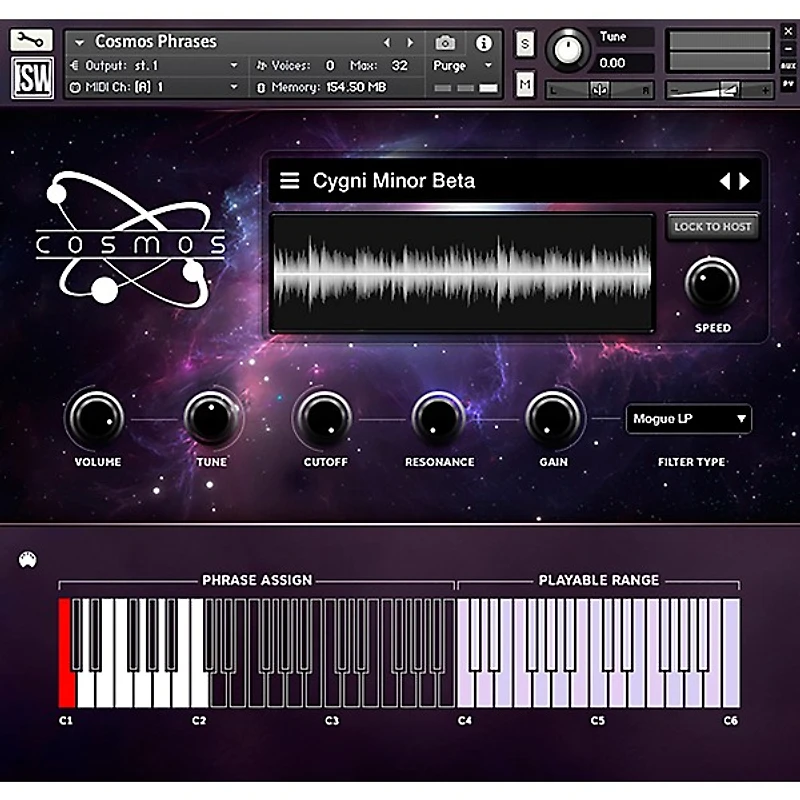Screen dimensions: 800x800
Task: Go to previous instrument arrow in header
Action: point(387,43)
